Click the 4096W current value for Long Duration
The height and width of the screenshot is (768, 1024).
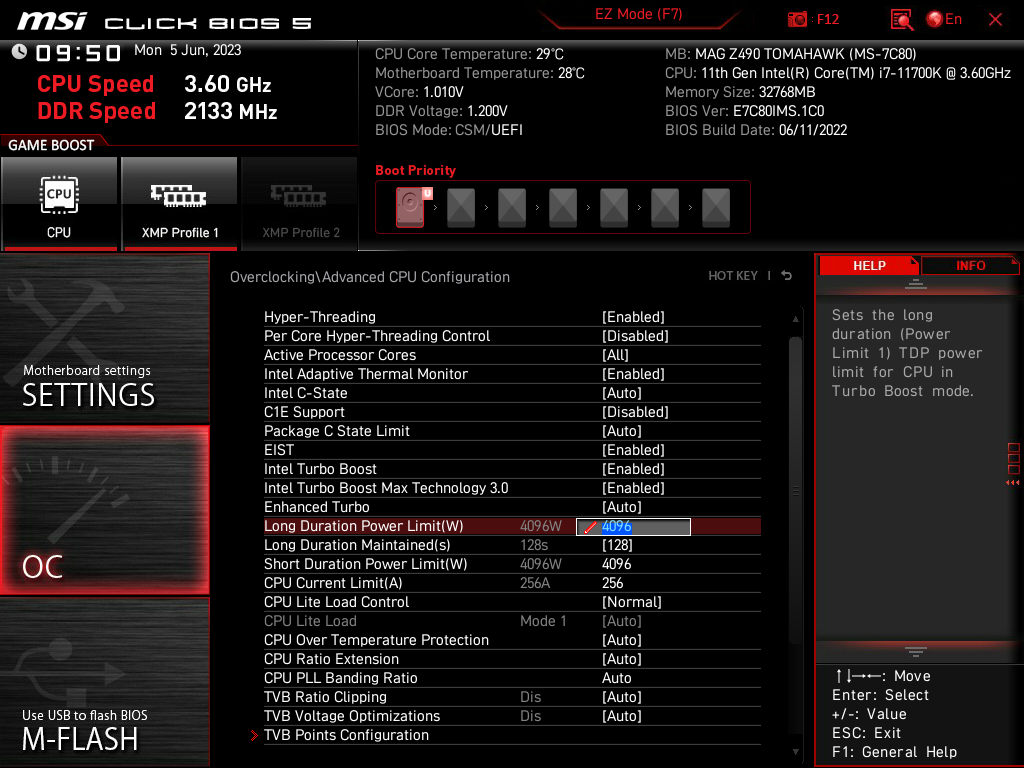541,526
